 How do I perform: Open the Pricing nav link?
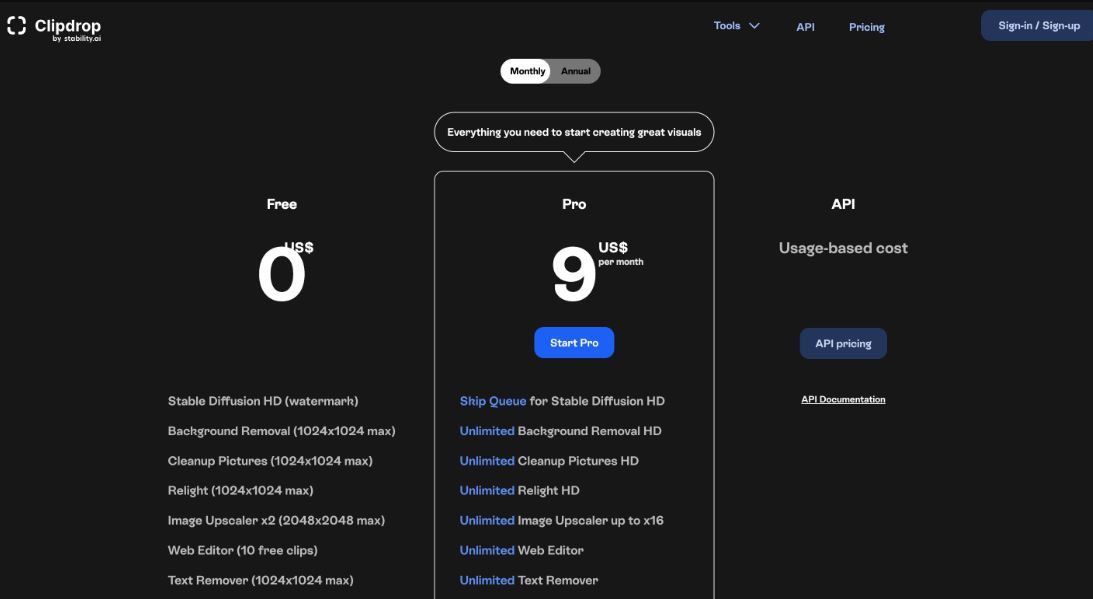pyautogui.click(x=866, y=27)
